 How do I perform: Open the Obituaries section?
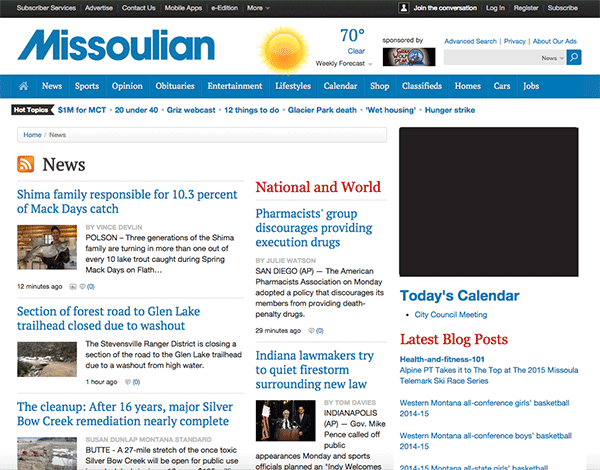coord(175,86)
